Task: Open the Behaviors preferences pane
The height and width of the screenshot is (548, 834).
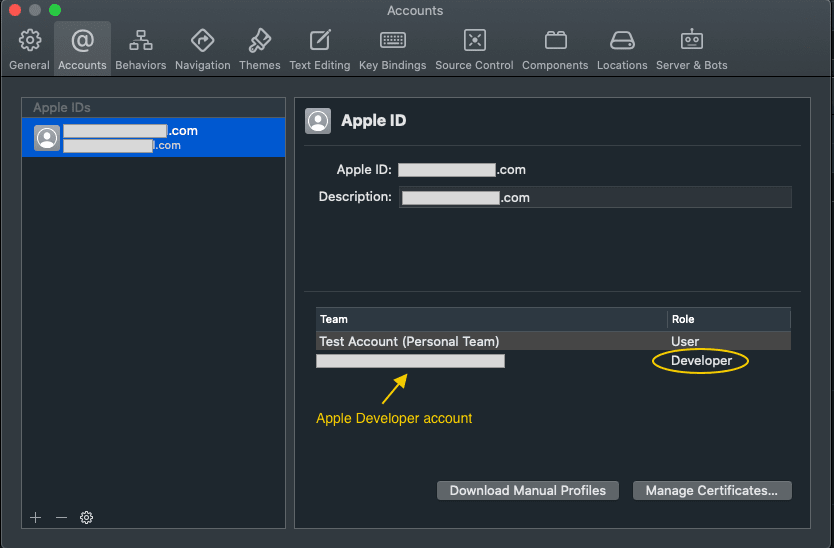Action: coord(140,49)
